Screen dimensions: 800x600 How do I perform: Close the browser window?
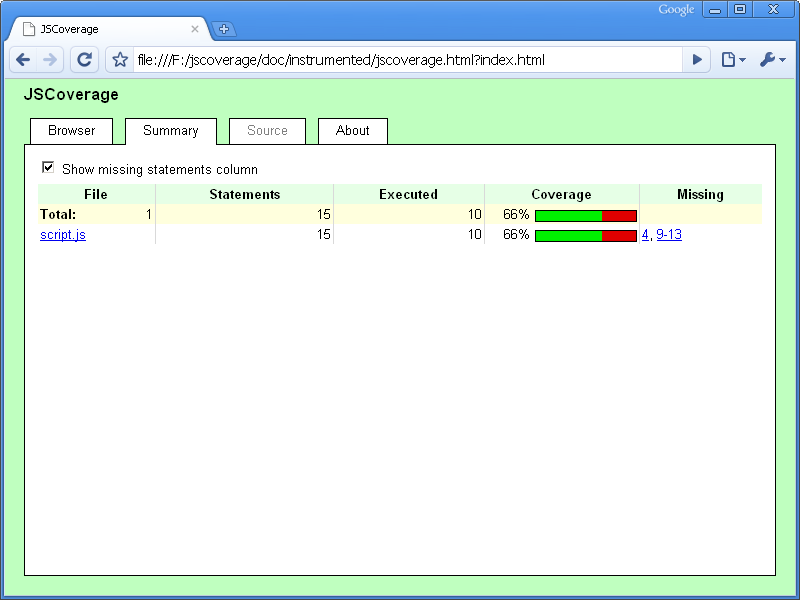point(773,9)
